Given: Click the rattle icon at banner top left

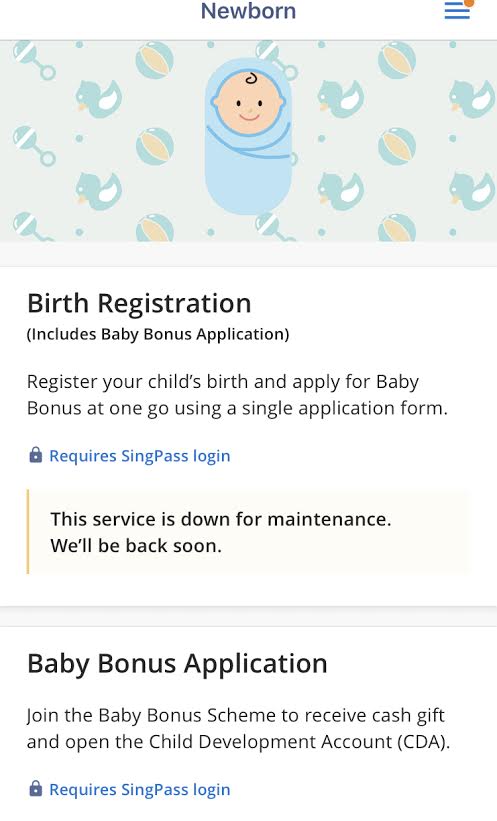Looking at the screenshot, I should pos(32,60).
